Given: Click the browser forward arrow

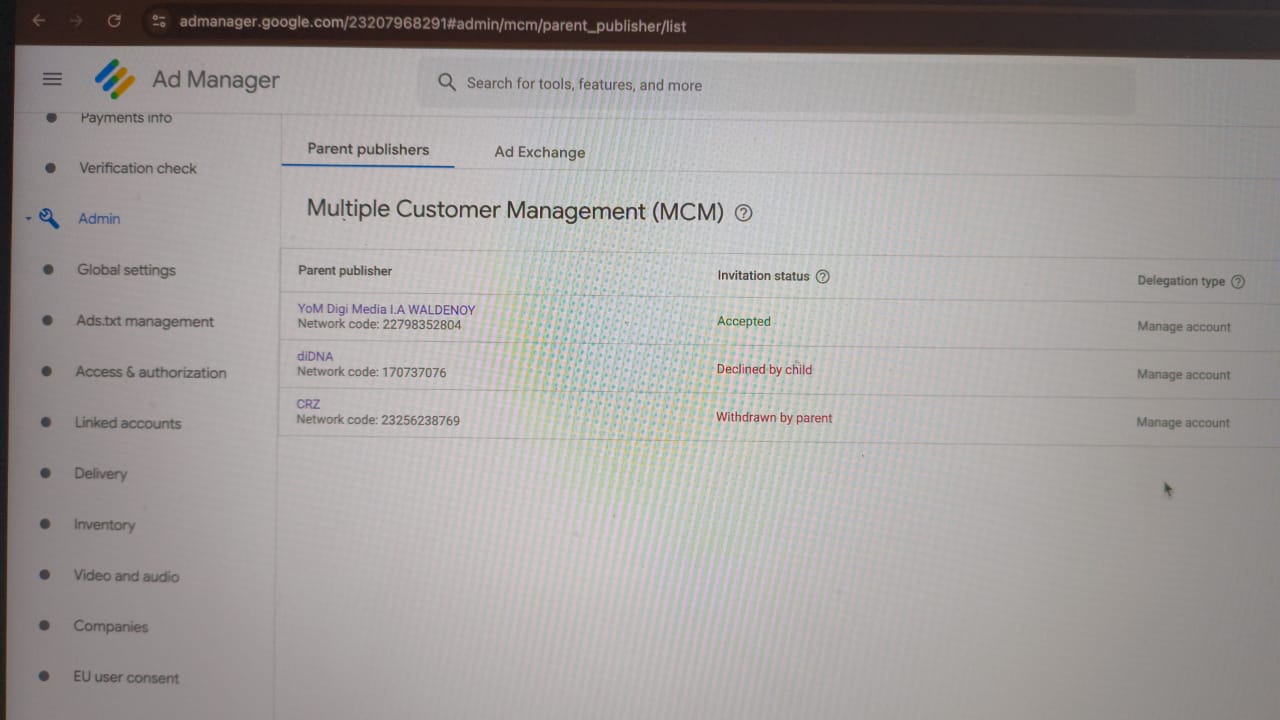Looking at the screenshot, I should pyautogui.click(x=76, y=20).
